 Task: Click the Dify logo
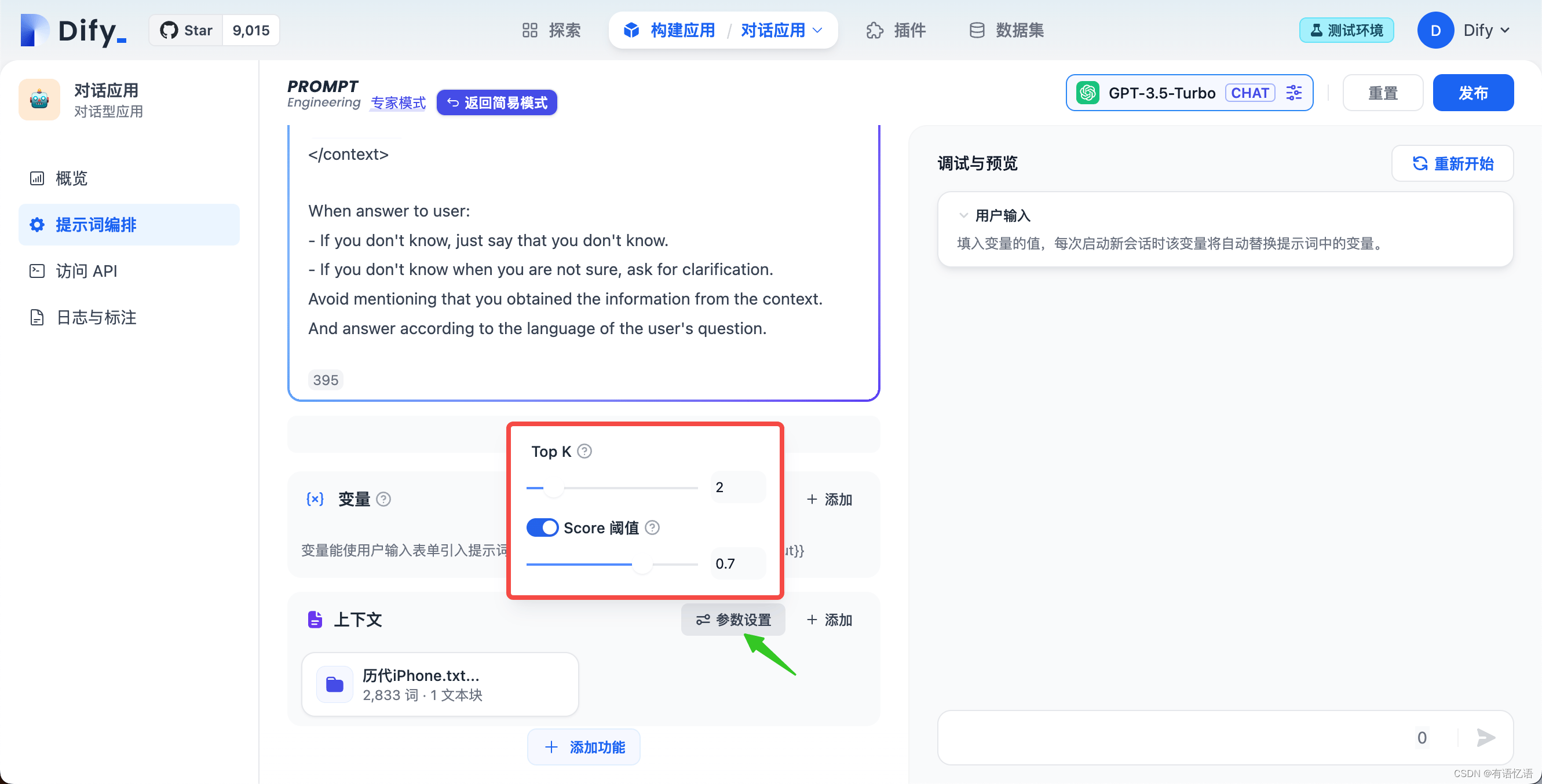pyautogui.click(x=73, y=30)
